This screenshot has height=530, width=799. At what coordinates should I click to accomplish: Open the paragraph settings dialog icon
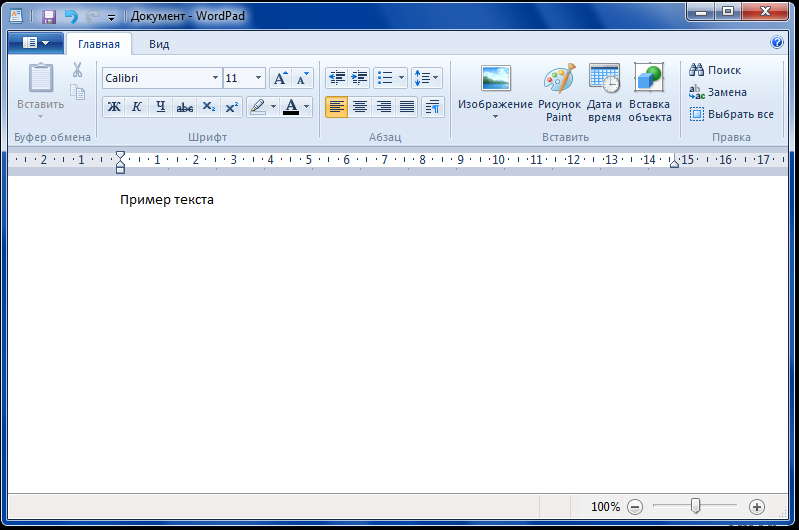pyautogui.click(x=433, y=107)
